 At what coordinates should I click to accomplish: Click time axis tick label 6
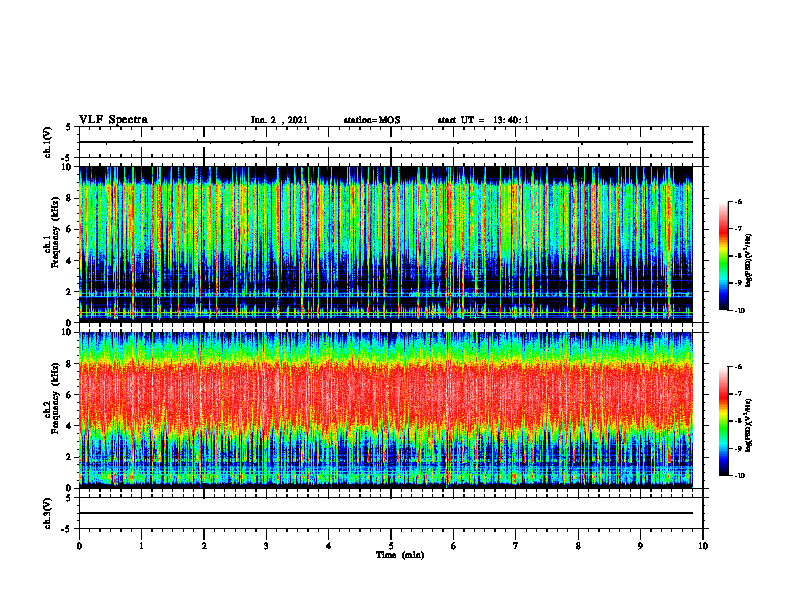[x=454, y=546]
